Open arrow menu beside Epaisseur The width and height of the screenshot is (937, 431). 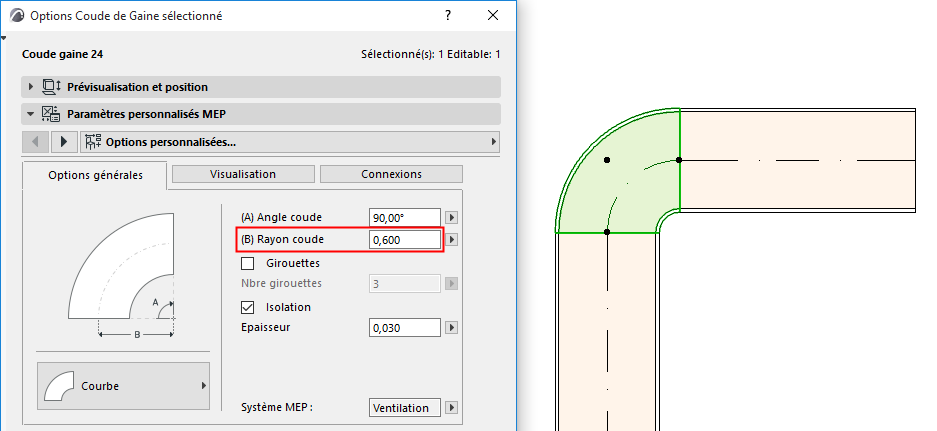452,328
